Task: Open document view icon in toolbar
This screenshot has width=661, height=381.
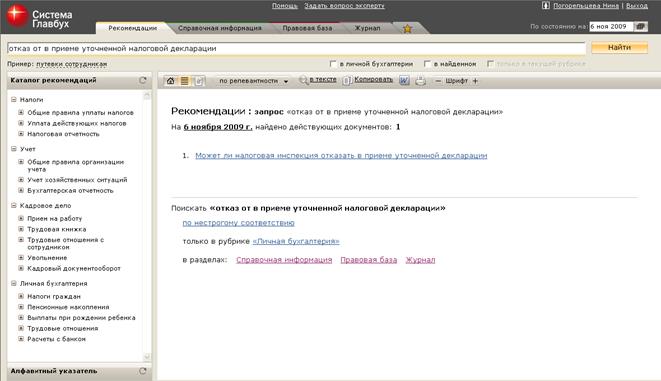Action: tap(199, 81)
